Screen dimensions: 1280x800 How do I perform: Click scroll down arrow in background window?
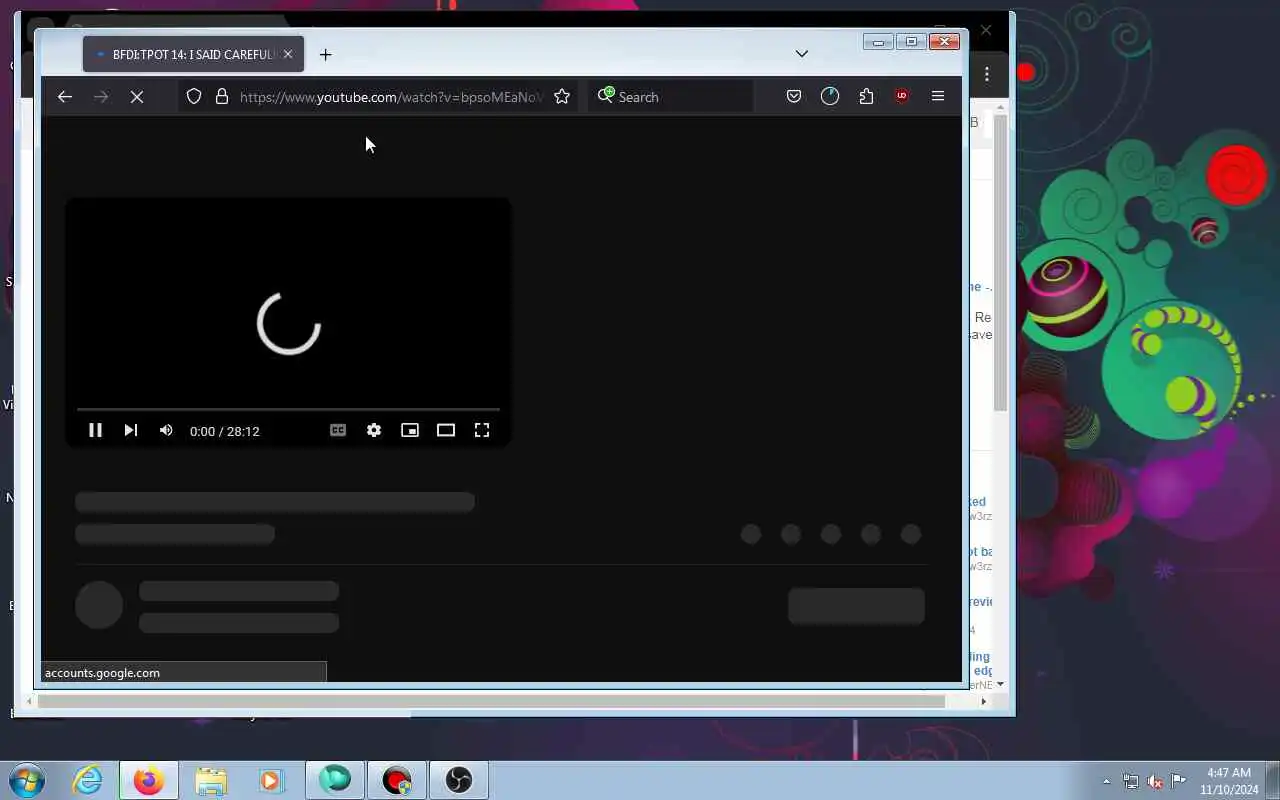(1000, 684)
